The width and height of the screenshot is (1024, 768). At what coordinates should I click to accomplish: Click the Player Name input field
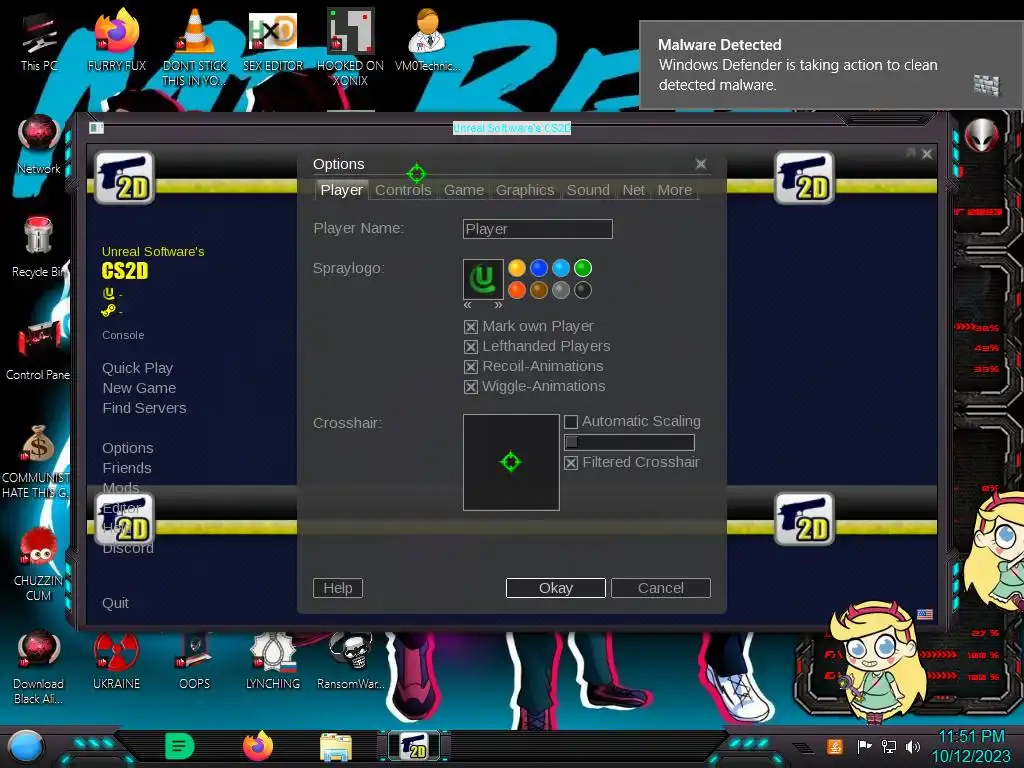(x=537, y=229)
